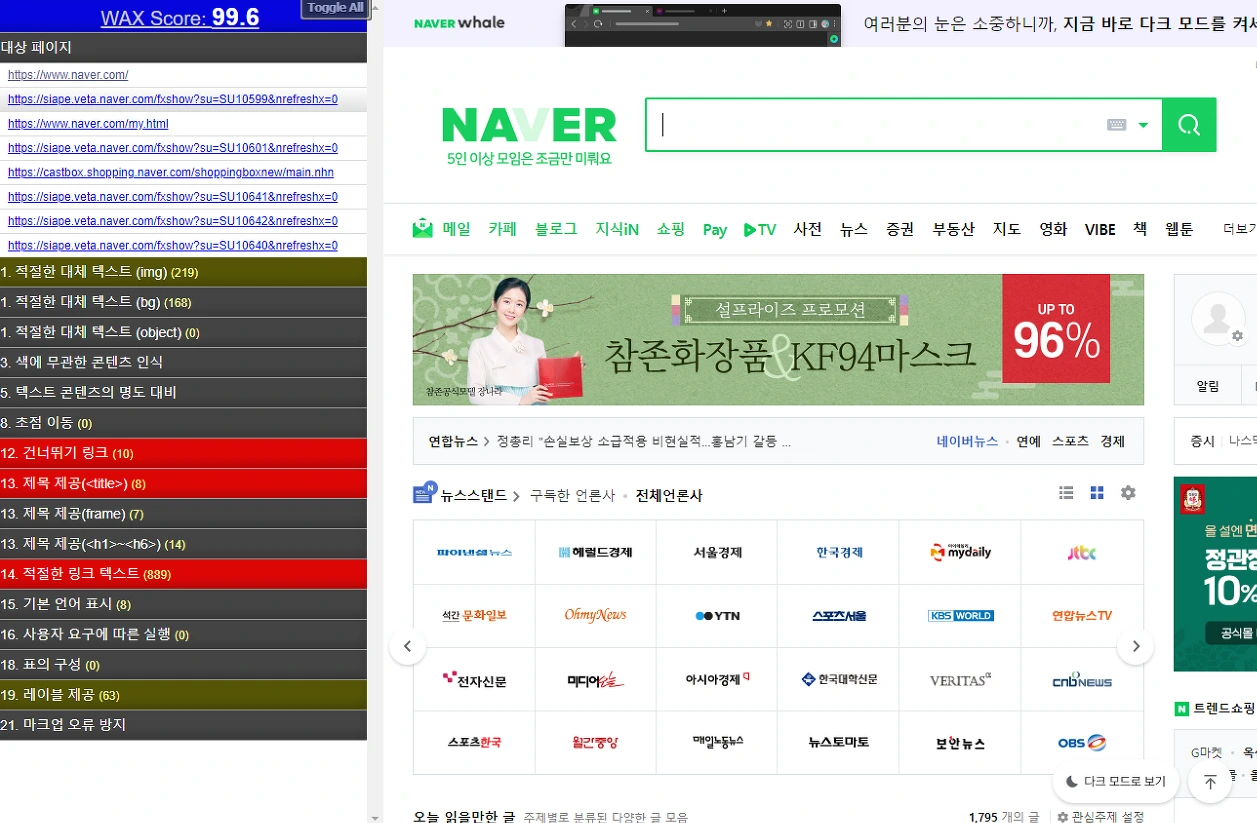Open newsstand settings gear icon
Viewport: 1257px width, 823px height.
[1128, 493]
